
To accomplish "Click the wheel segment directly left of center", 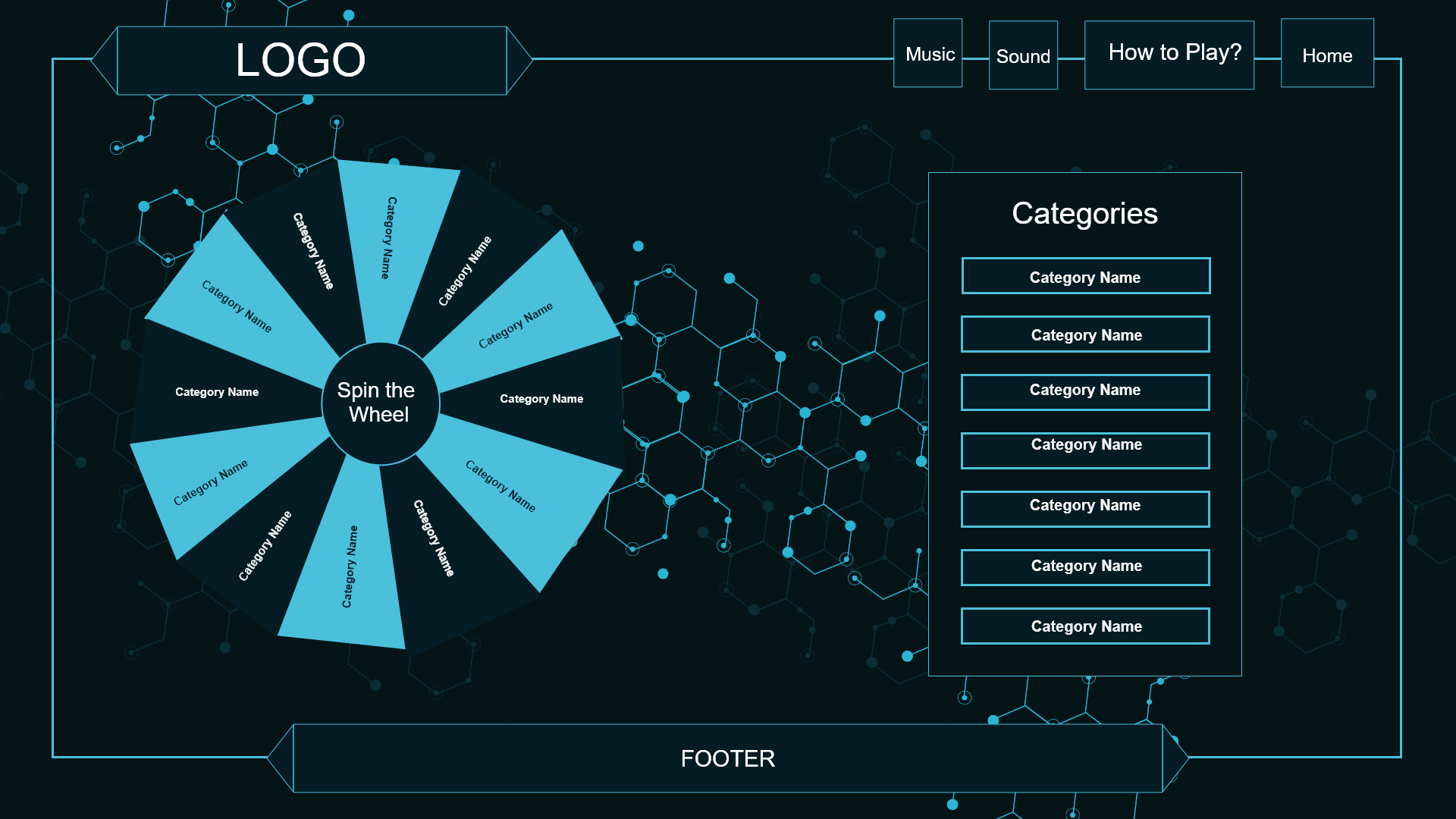I will [x=216, y=392].
